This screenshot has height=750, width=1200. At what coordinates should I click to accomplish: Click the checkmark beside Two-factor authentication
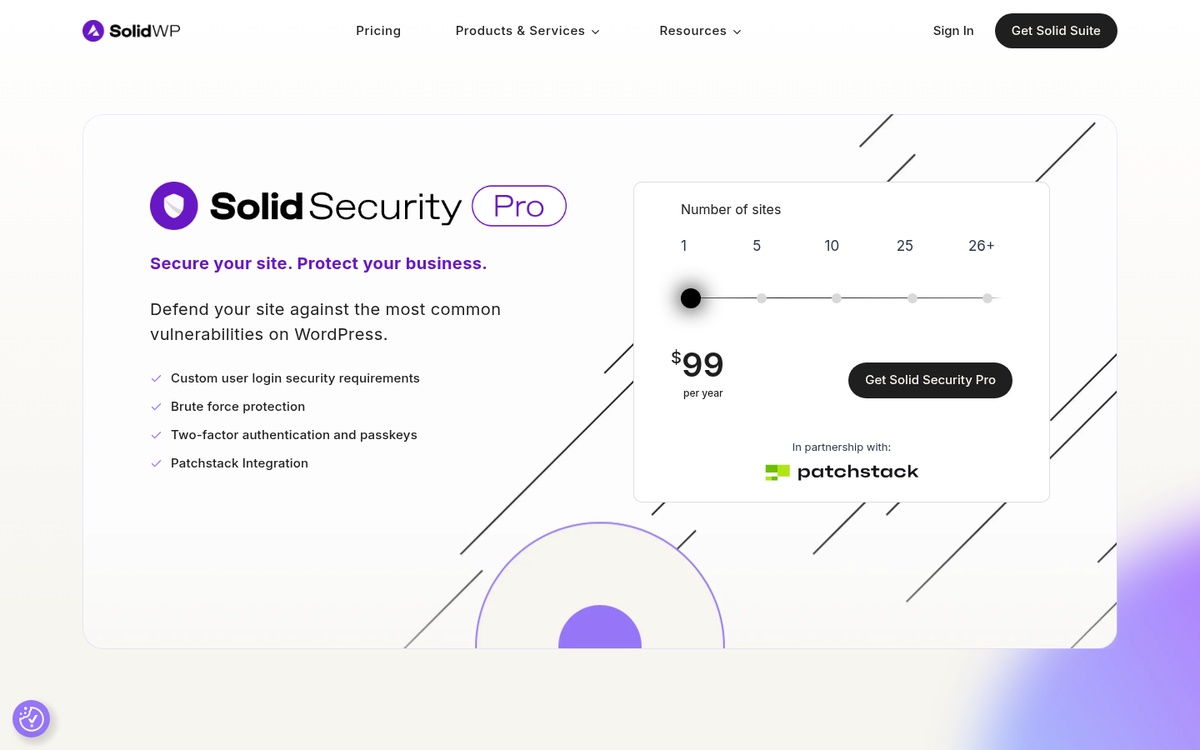[156, 435]
